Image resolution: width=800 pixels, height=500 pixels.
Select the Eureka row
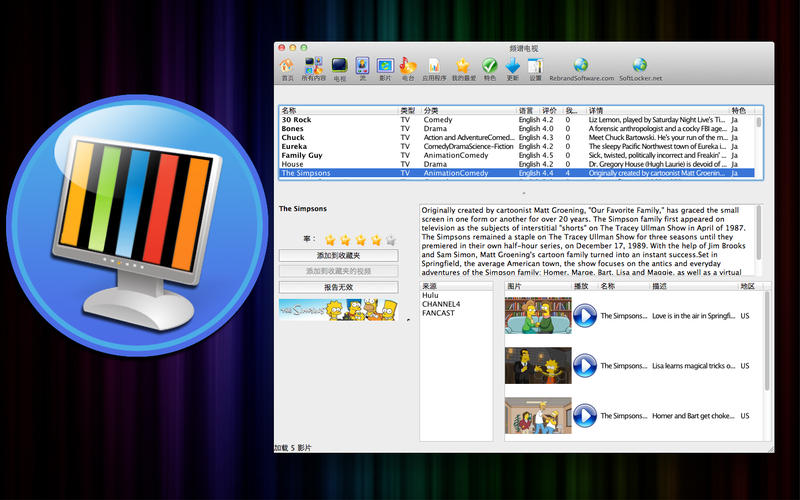tap(517, 146)
